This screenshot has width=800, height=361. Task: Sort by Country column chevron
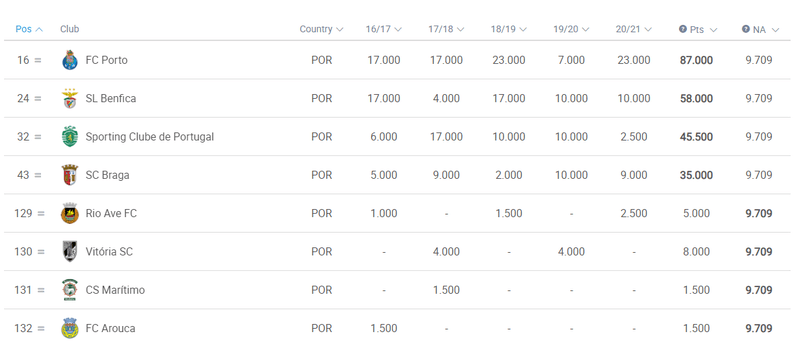(340, 30)
